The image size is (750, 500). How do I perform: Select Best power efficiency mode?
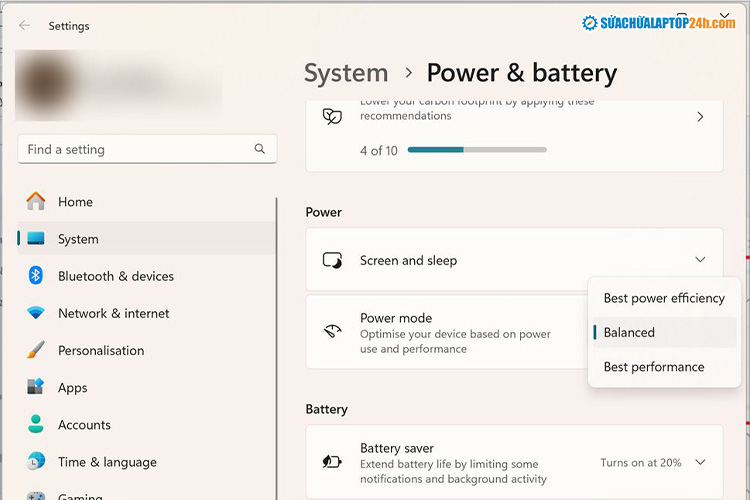click(x=664, y=298)
